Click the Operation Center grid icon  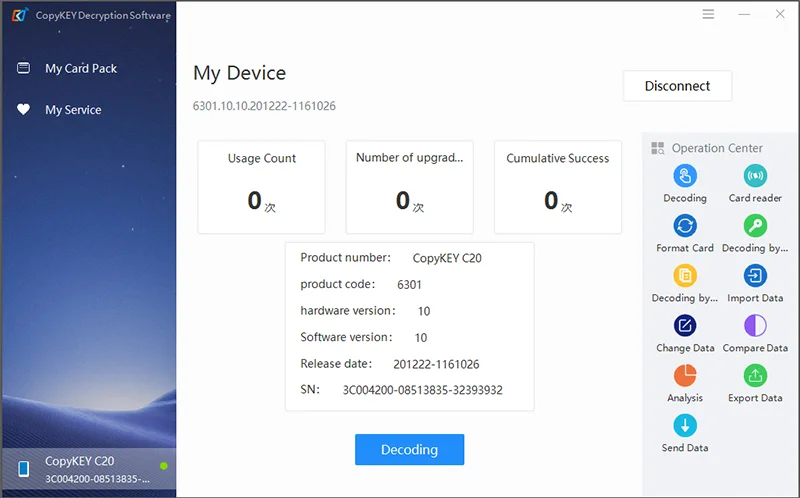pyautogui.click(x=658, y=148)
